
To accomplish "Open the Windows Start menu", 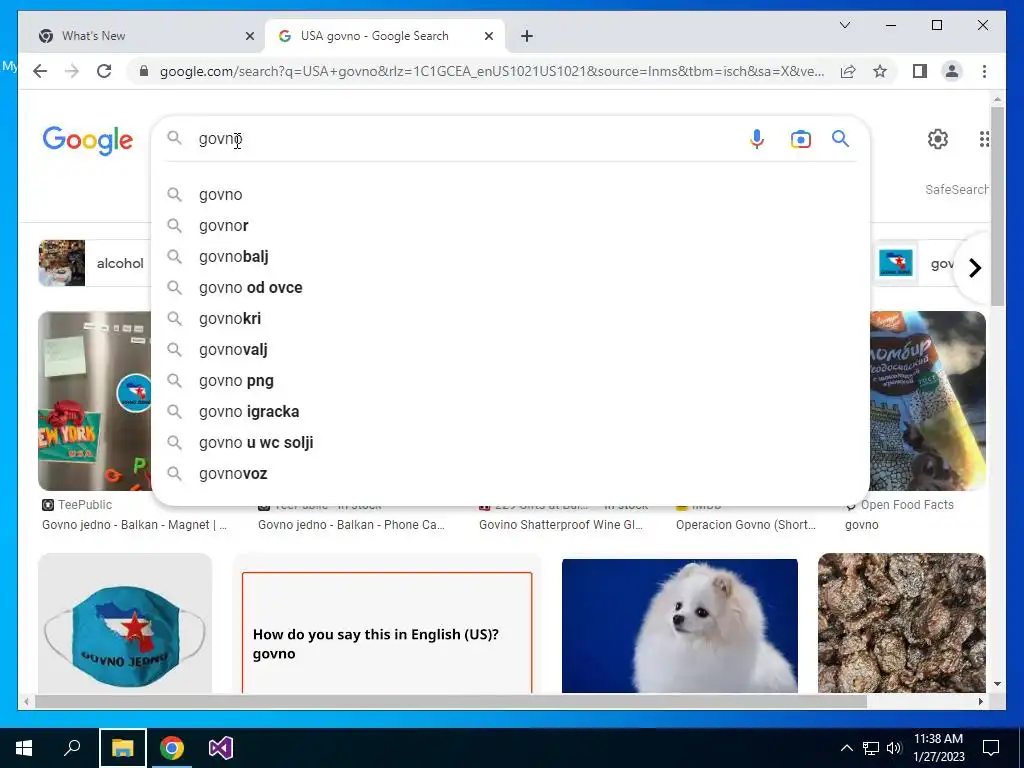I will pyautogui.click(x=24, y=748).
